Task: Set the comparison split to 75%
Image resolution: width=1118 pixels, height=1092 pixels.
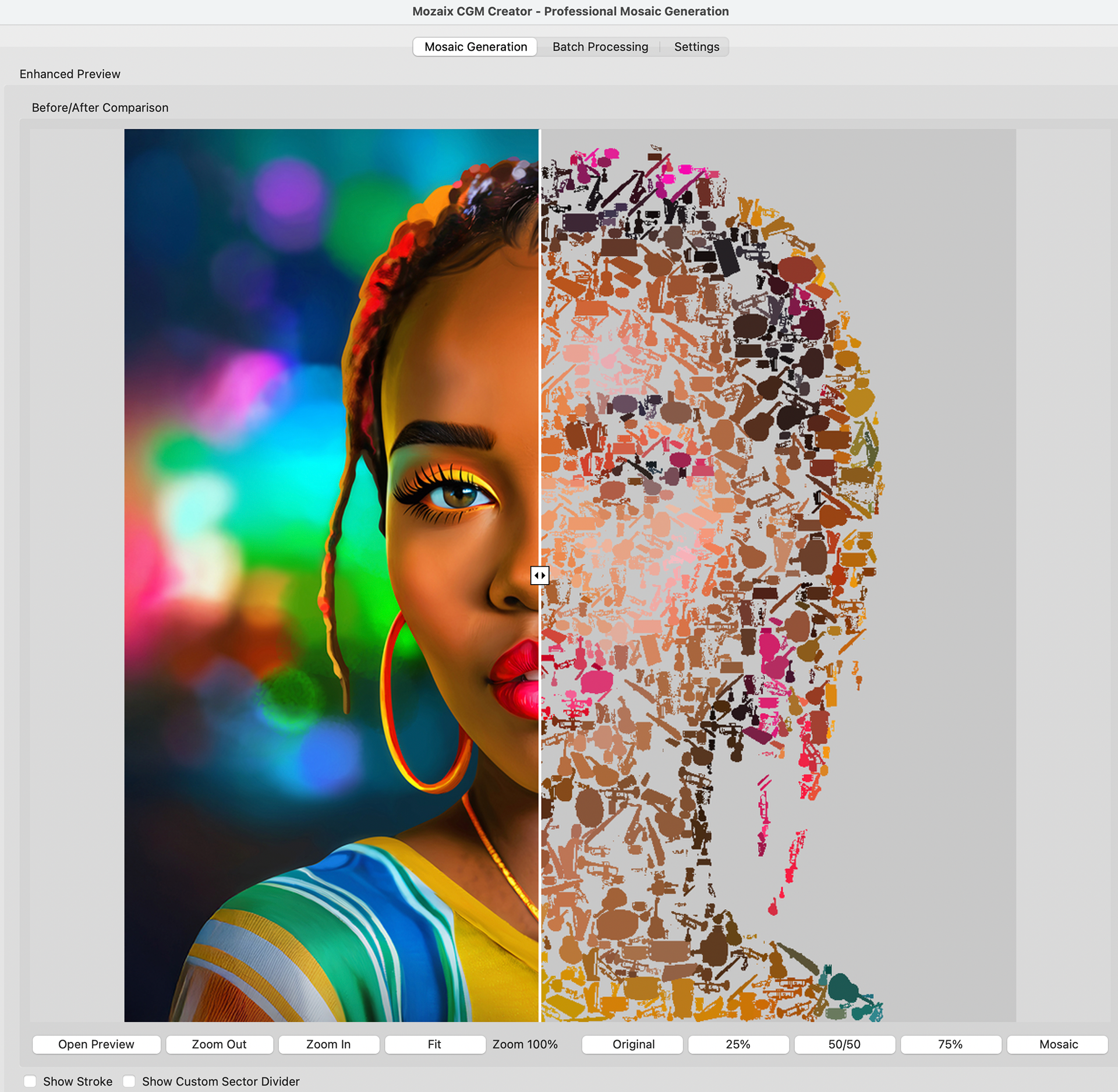Action: coord(950,1044)
